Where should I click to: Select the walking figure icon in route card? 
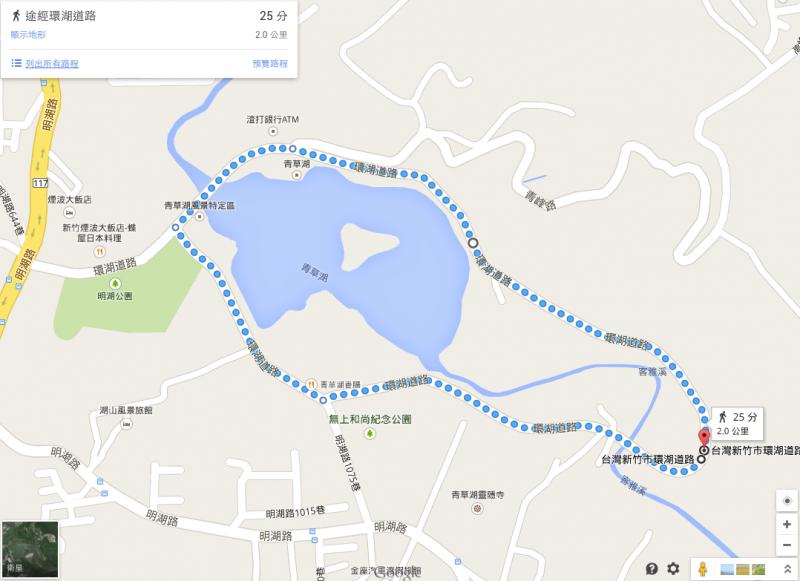[x=16, y=16]
